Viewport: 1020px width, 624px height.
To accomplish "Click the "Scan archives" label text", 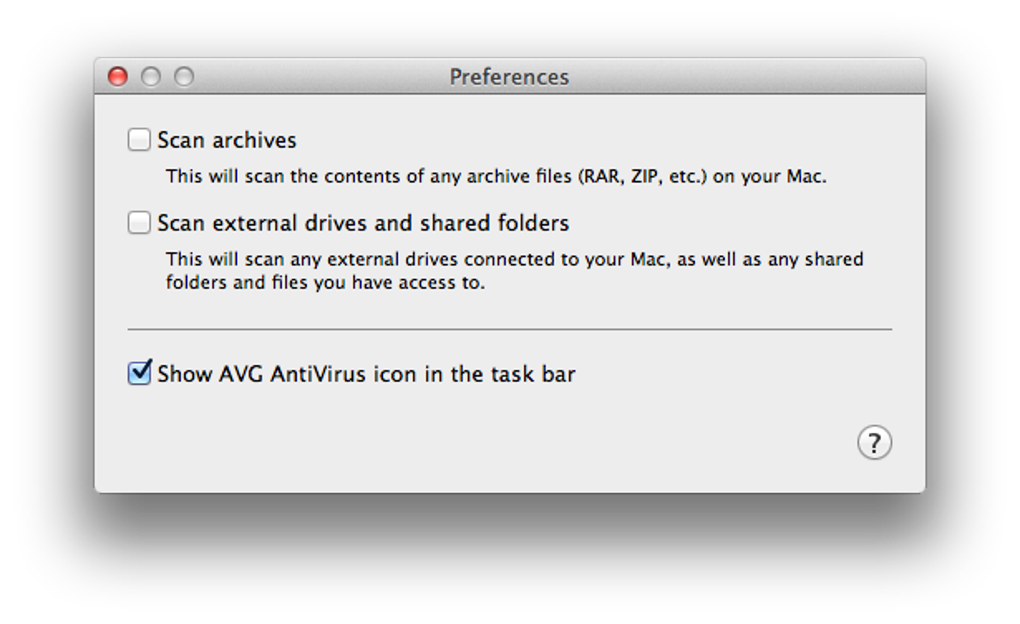I will coord(227,140).
